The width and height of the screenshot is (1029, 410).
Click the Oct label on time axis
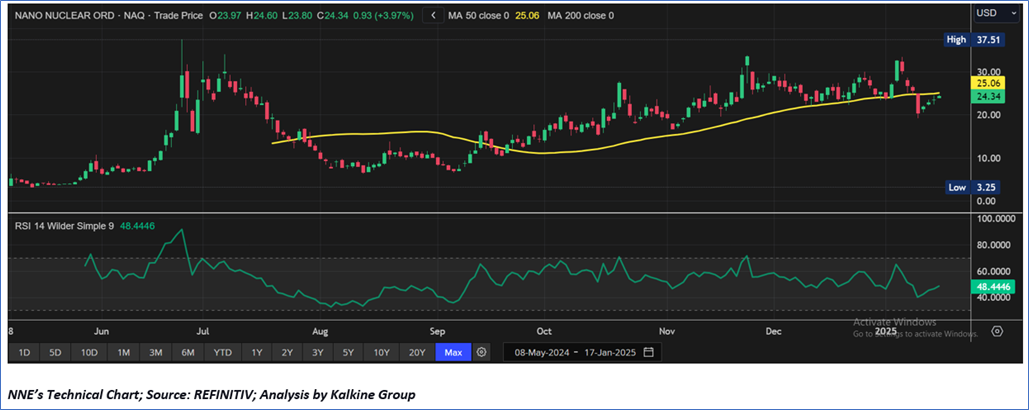click(x=543, y=331)
